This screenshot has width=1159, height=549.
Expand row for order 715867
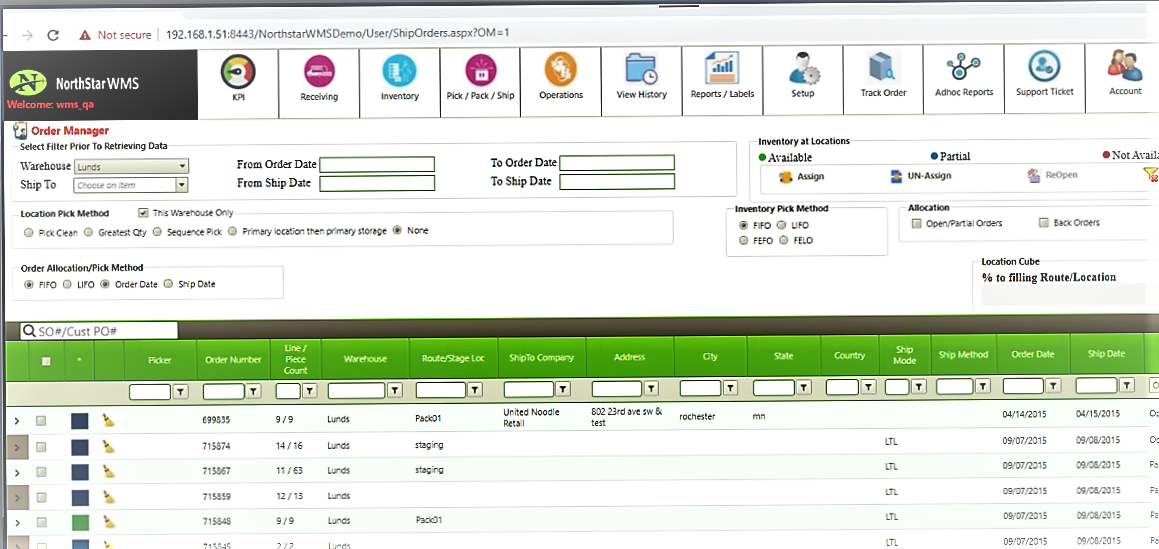tap(16, 472)
